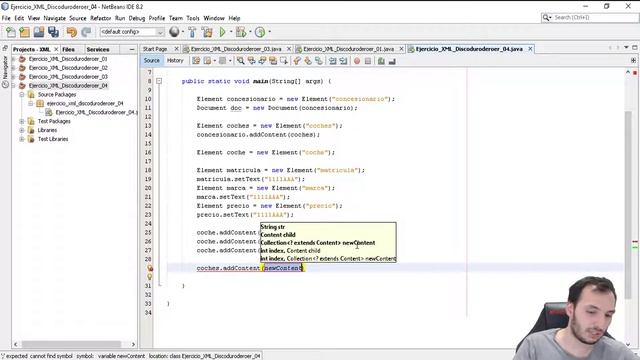Open the default config combo box
Viewport: 640px width, 360px height.
pos(132,32)
